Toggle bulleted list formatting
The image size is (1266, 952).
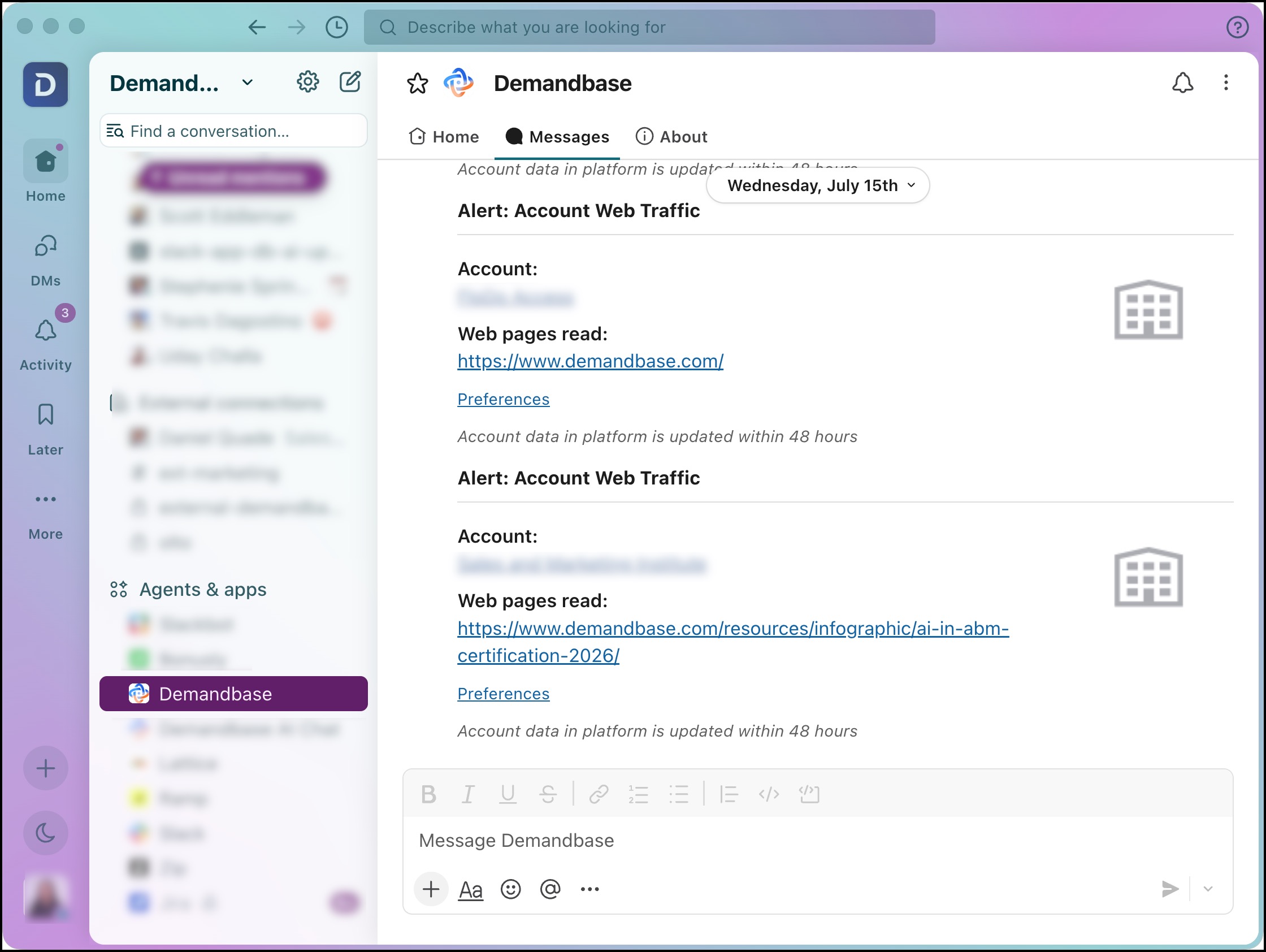[678, 795]
